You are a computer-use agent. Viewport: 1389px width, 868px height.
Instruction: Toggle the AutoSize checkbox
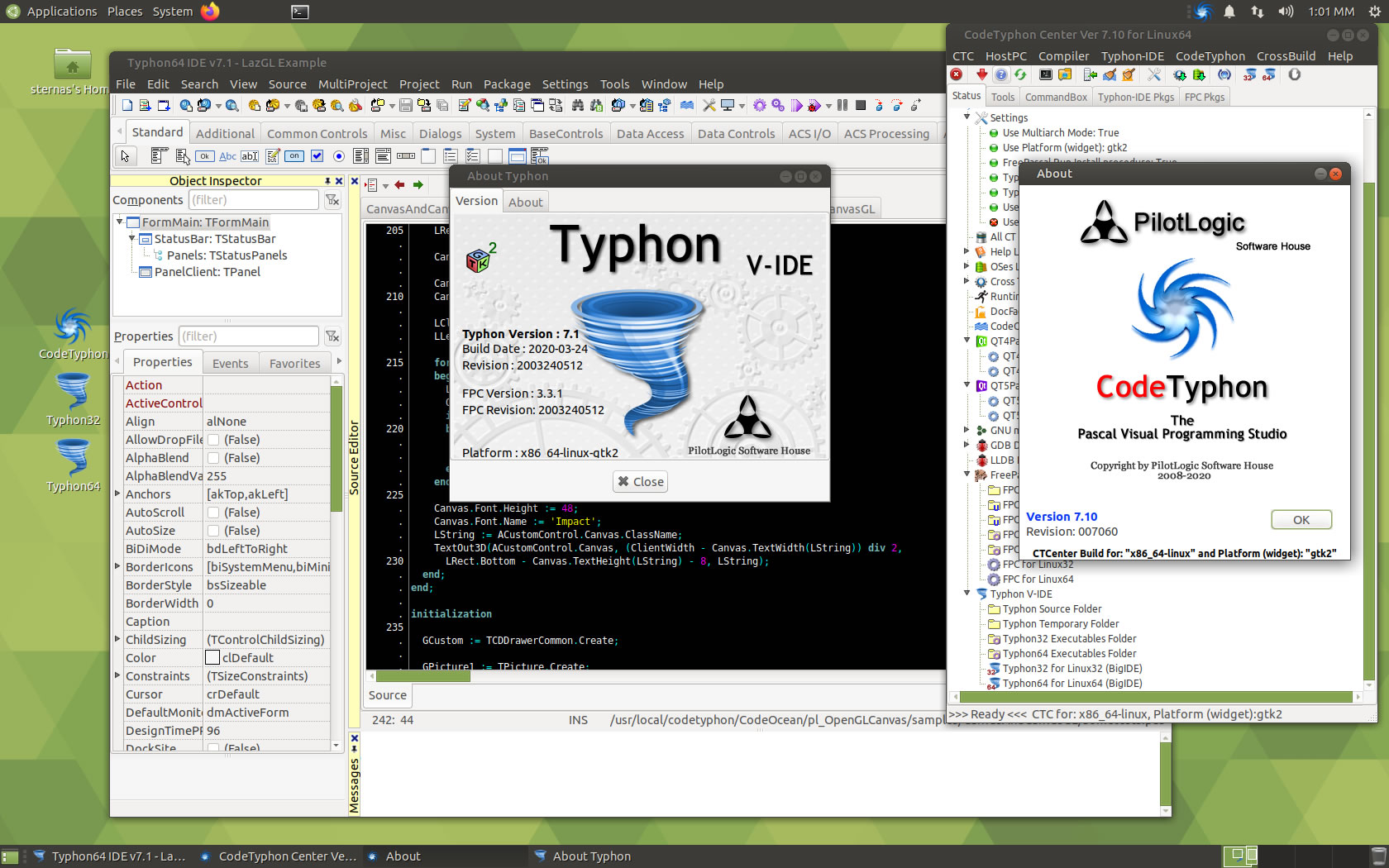coord(213,531)
